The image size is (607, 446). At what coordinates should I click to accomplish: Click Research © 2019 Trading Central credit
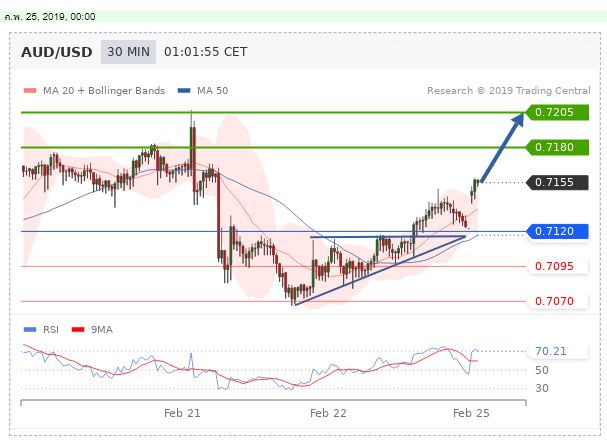pos(509,91)
